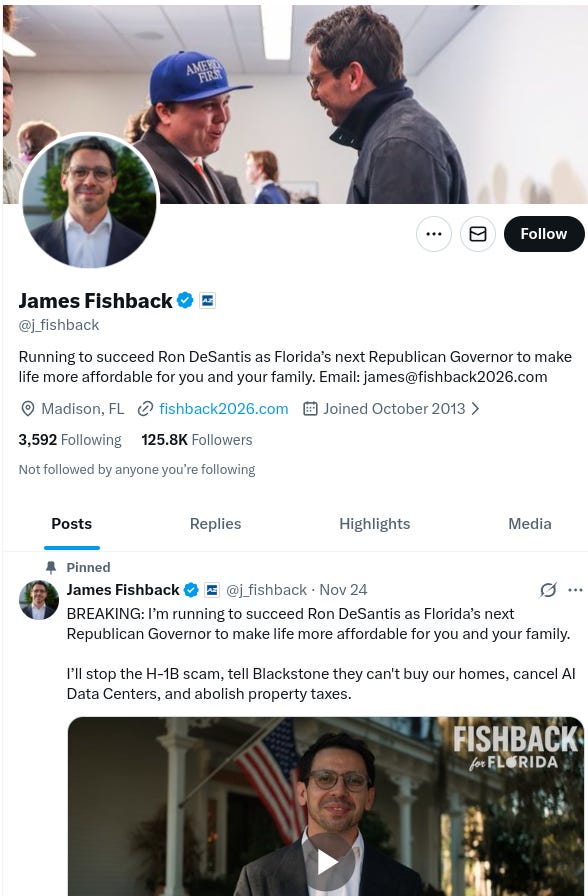588x896 pixels.
Task: Click the blue verified badge beside profile name
Action: click(185, 300)
